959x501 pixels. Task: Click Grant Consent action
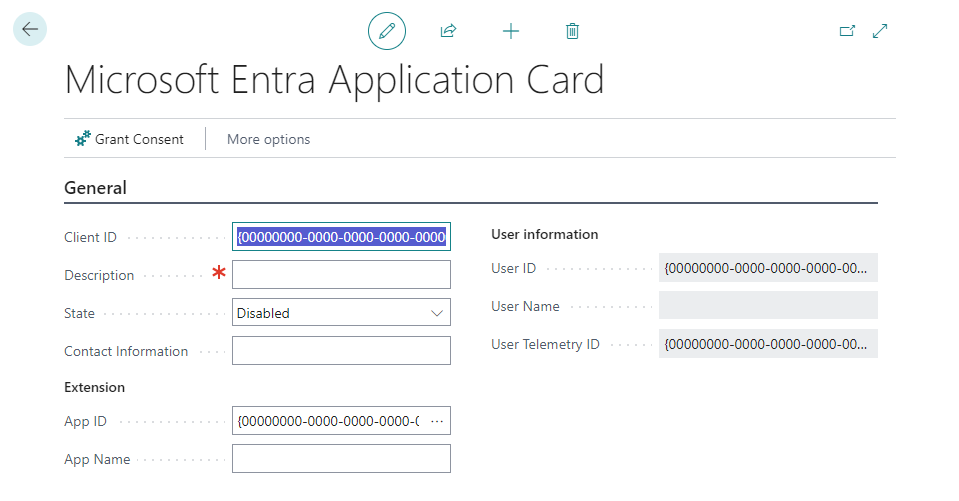129,139
